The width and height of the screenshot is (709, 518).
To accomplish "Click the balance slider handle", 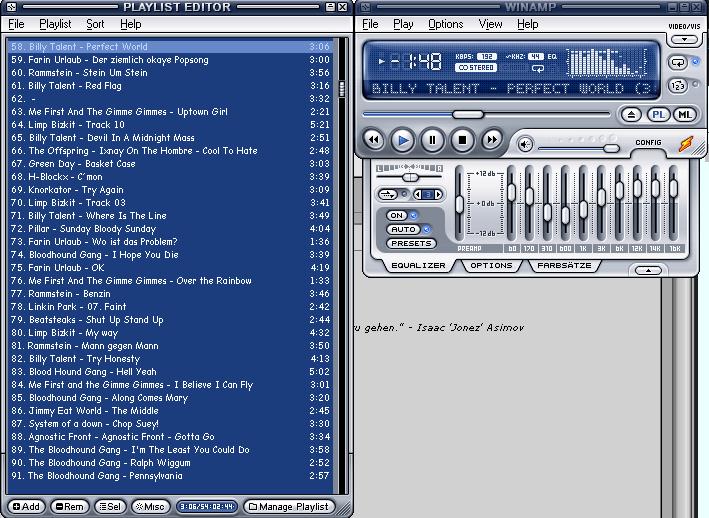I will pos(410,177).
